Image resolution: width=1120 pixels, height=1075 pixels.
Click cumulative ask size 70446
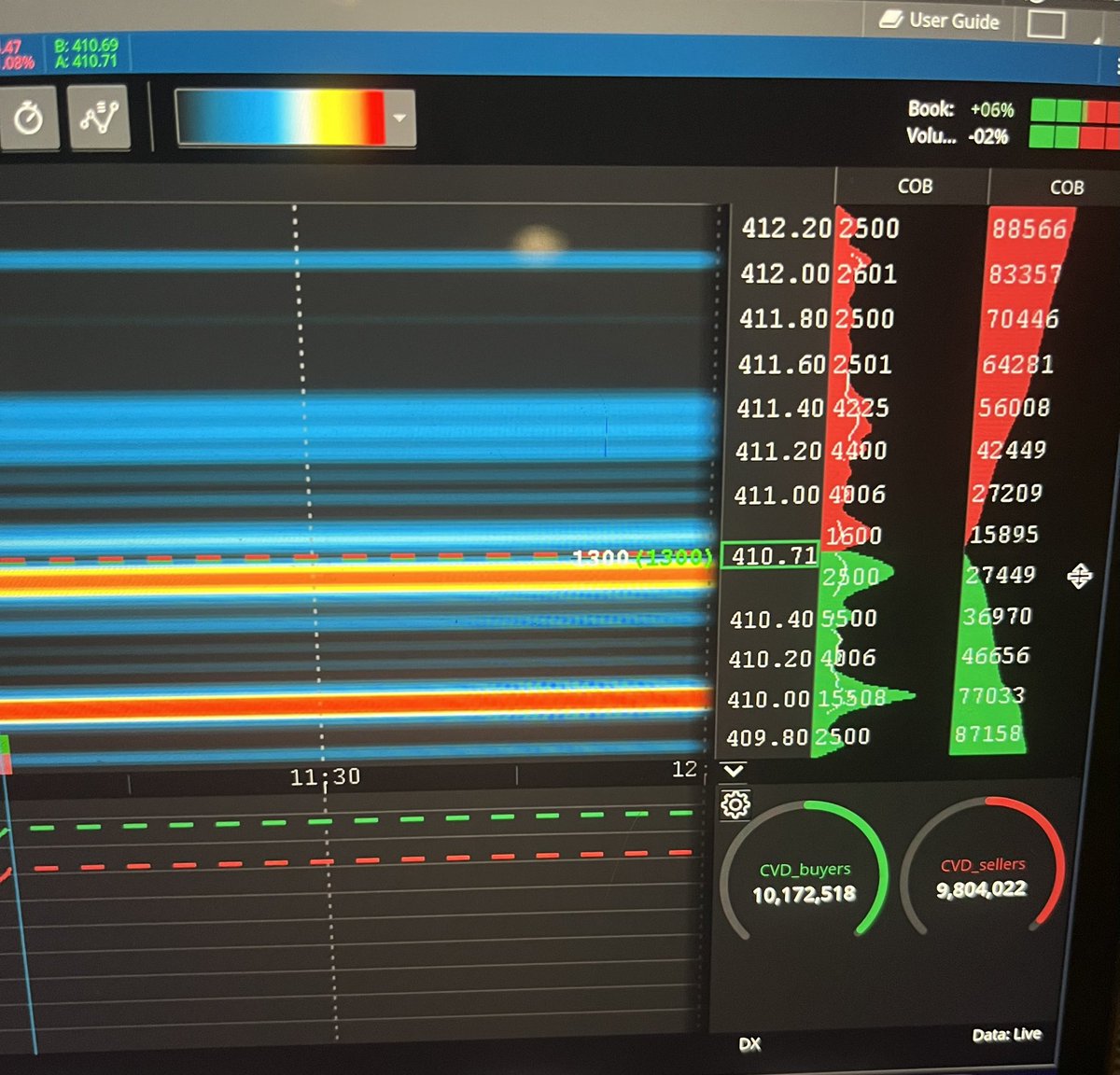click(x=1021, y=319)
